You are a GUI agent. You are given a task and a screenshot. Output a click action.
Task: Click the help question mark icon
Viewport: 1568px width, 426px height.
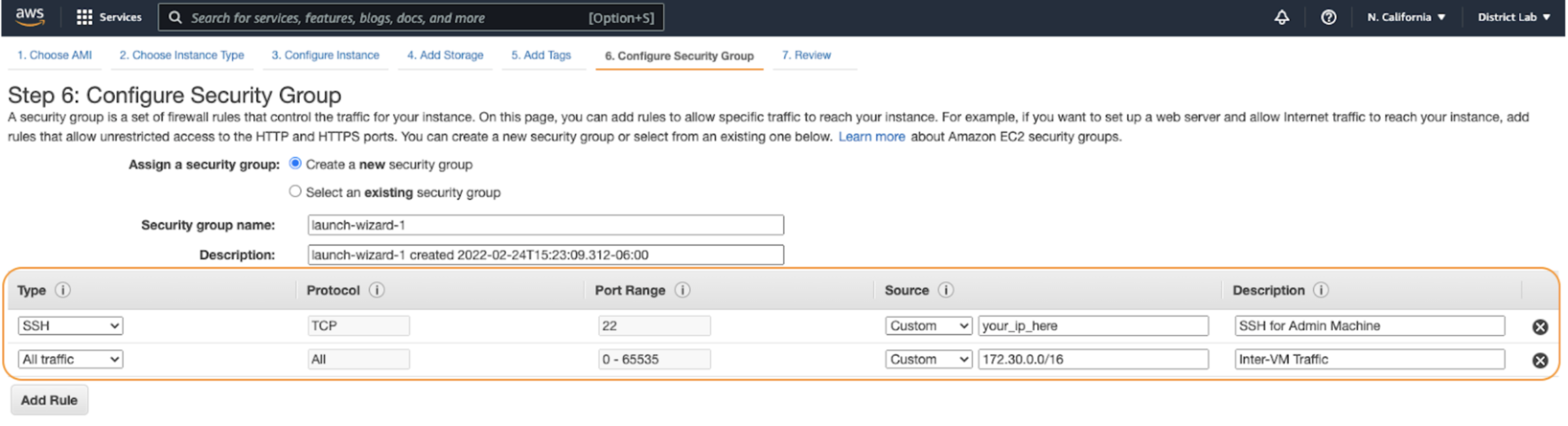click(1328, 18)
